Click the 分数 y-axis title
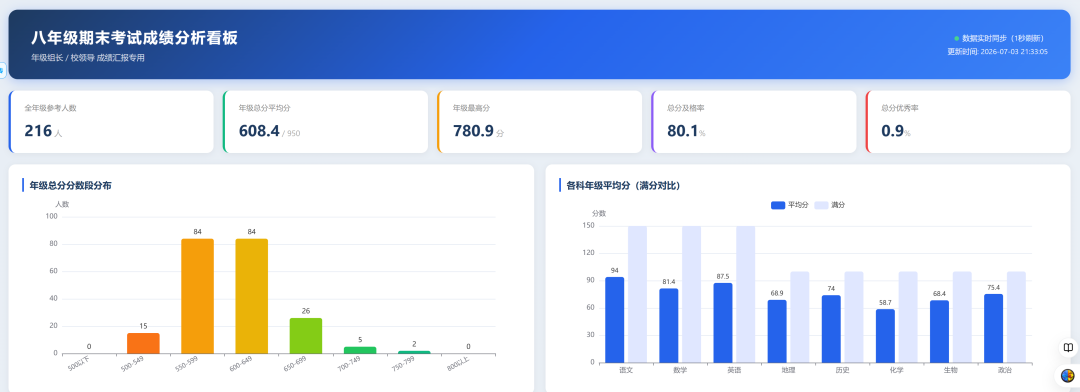 pyautogui.click(x=599, y=214)
